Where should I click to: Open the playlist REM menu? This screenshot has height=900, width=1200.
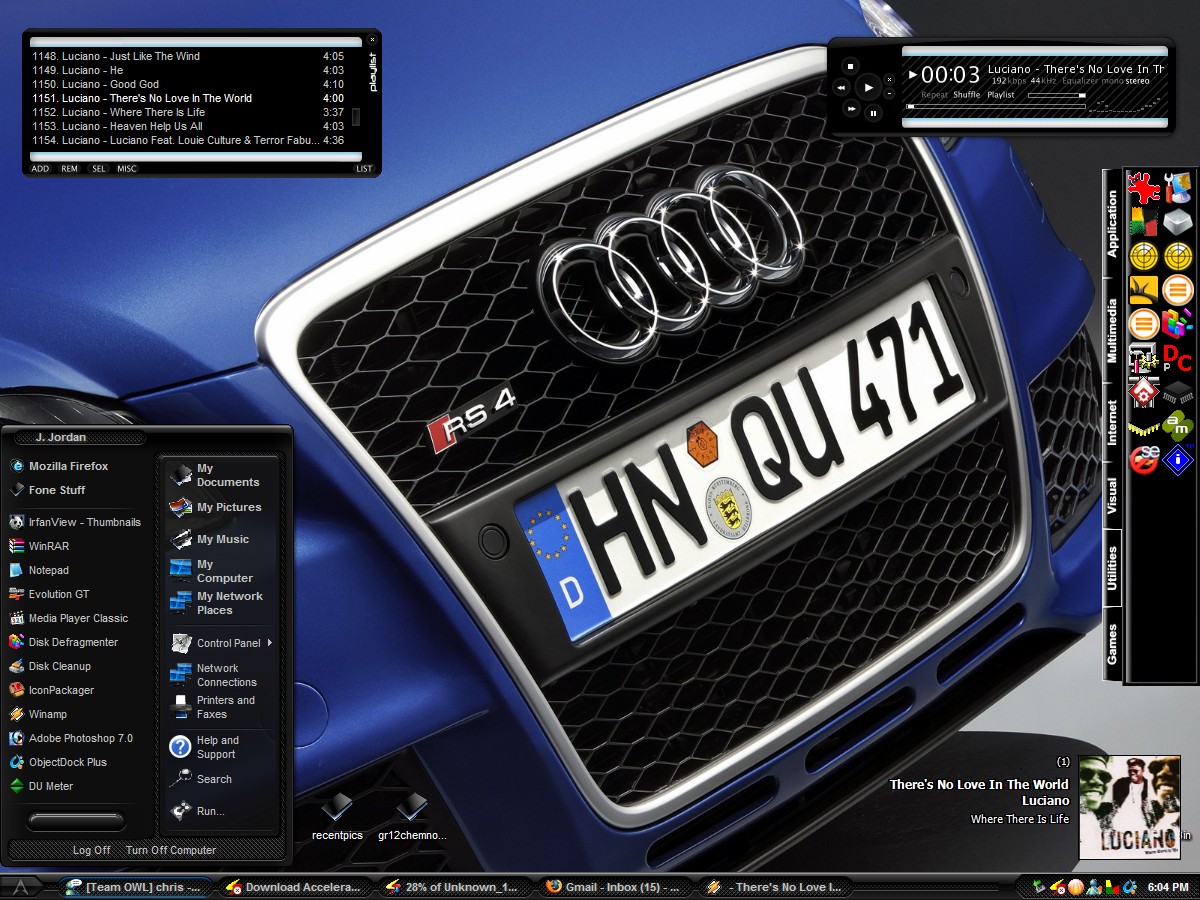click(x=69, y=169)
